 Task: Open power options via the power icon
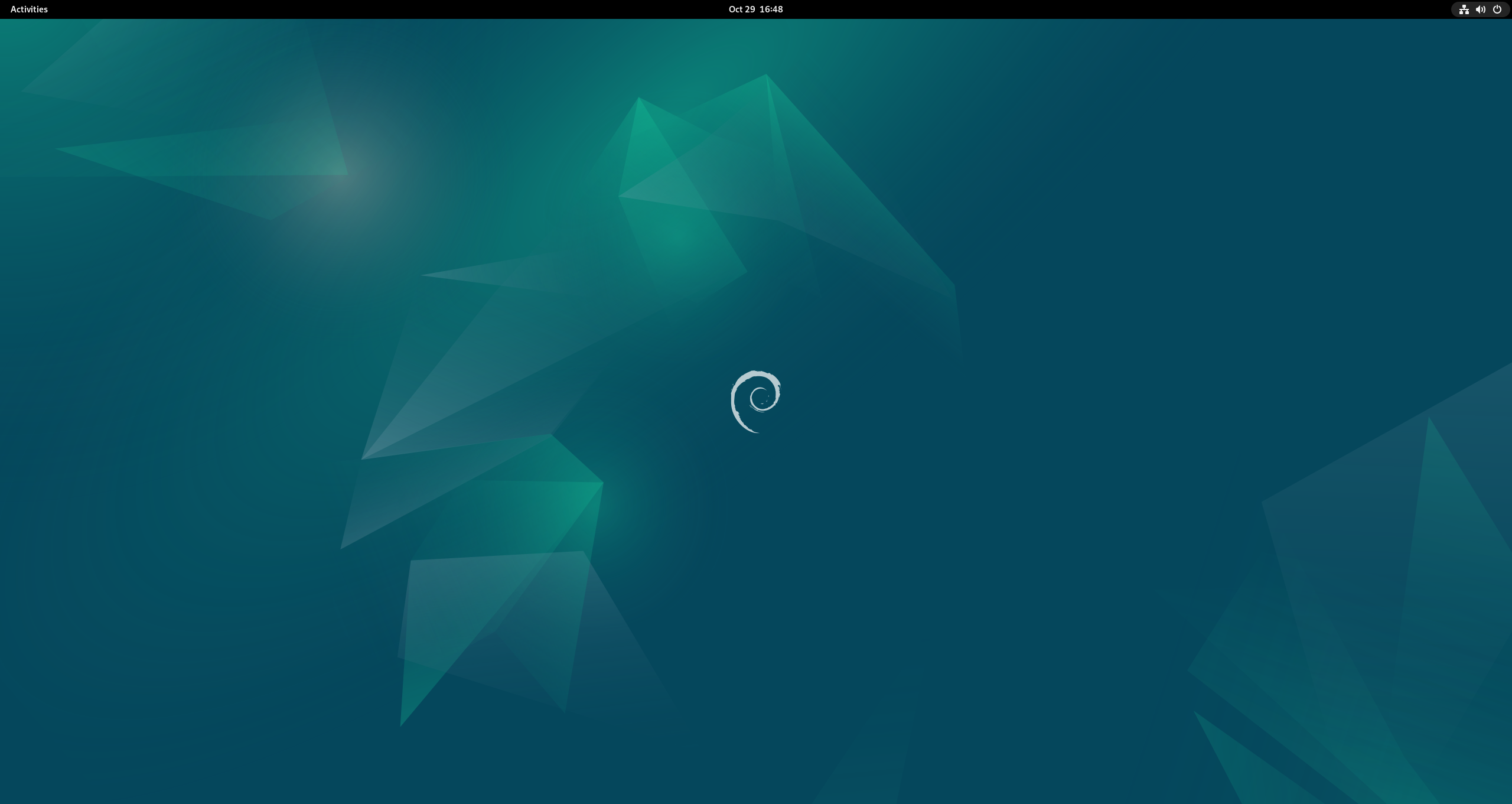[1497, 9]
